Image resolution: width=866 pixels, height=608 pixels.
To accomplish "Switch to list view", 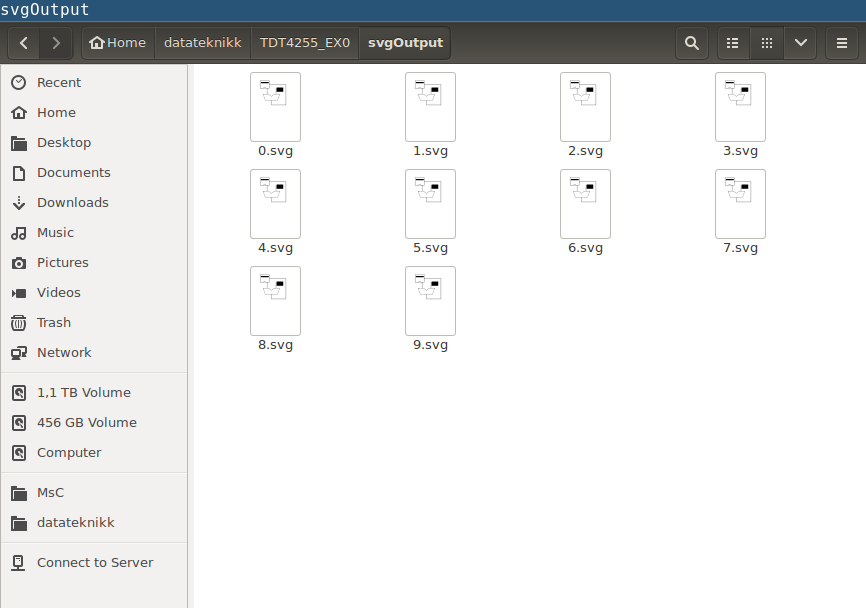I will (x=733, y=43).
